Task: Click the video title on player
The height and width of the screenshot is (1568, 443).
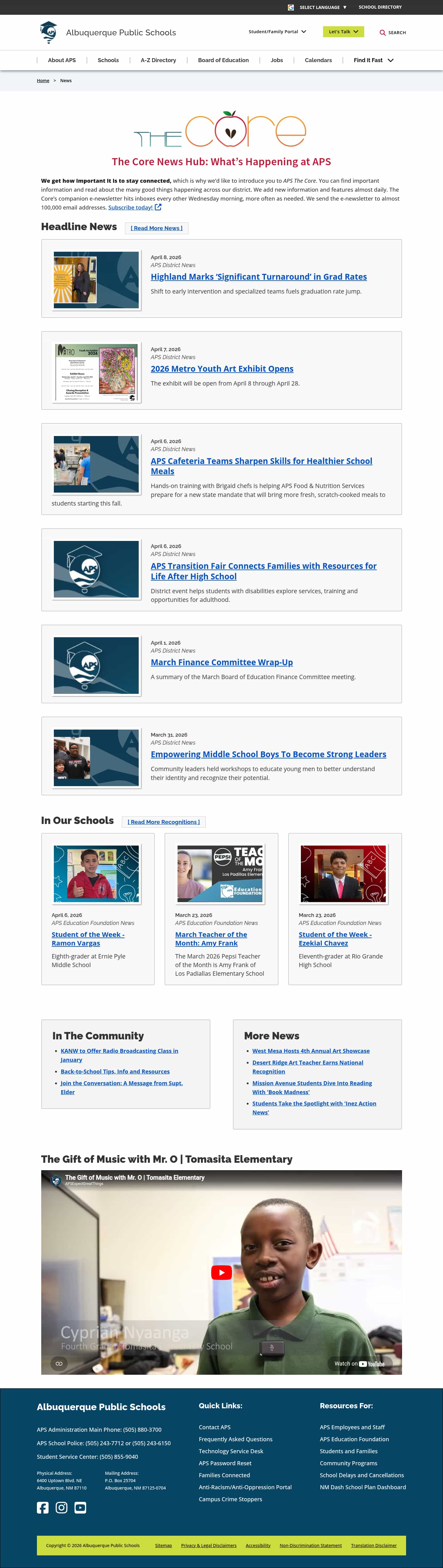Action: 134,1177
